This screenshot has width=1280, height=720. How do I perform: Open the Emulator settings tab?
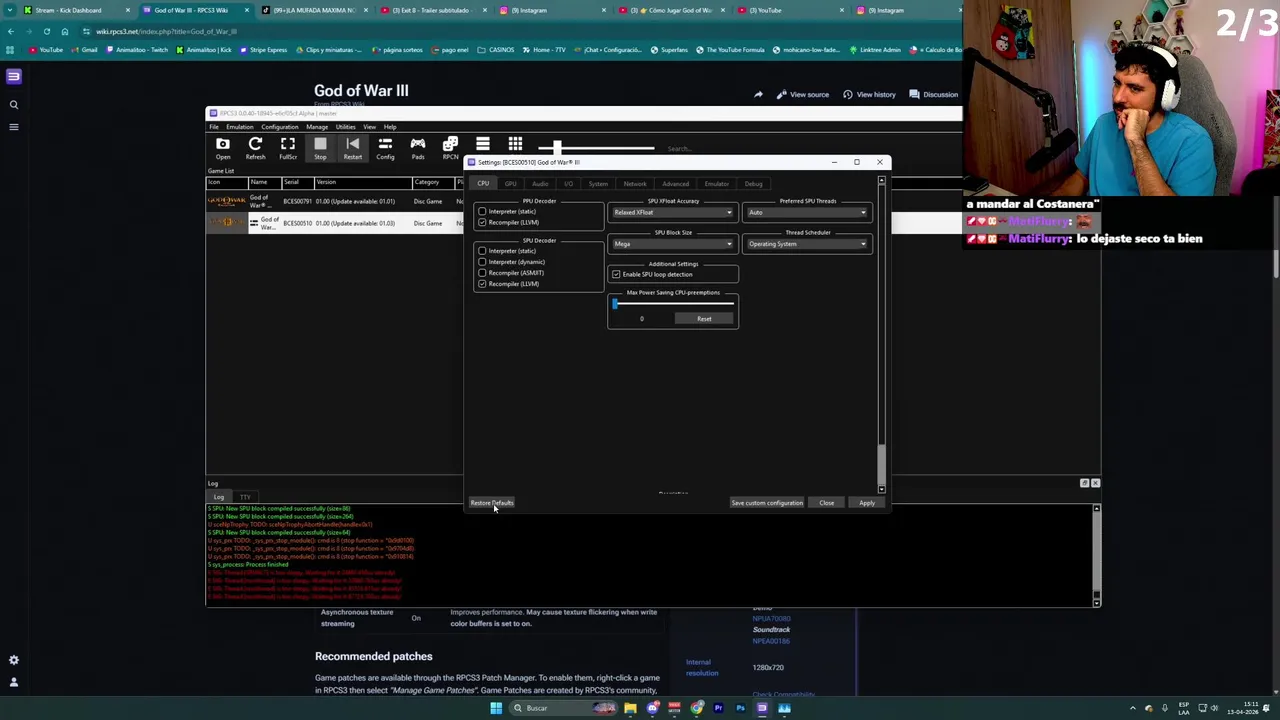(716, 184)
